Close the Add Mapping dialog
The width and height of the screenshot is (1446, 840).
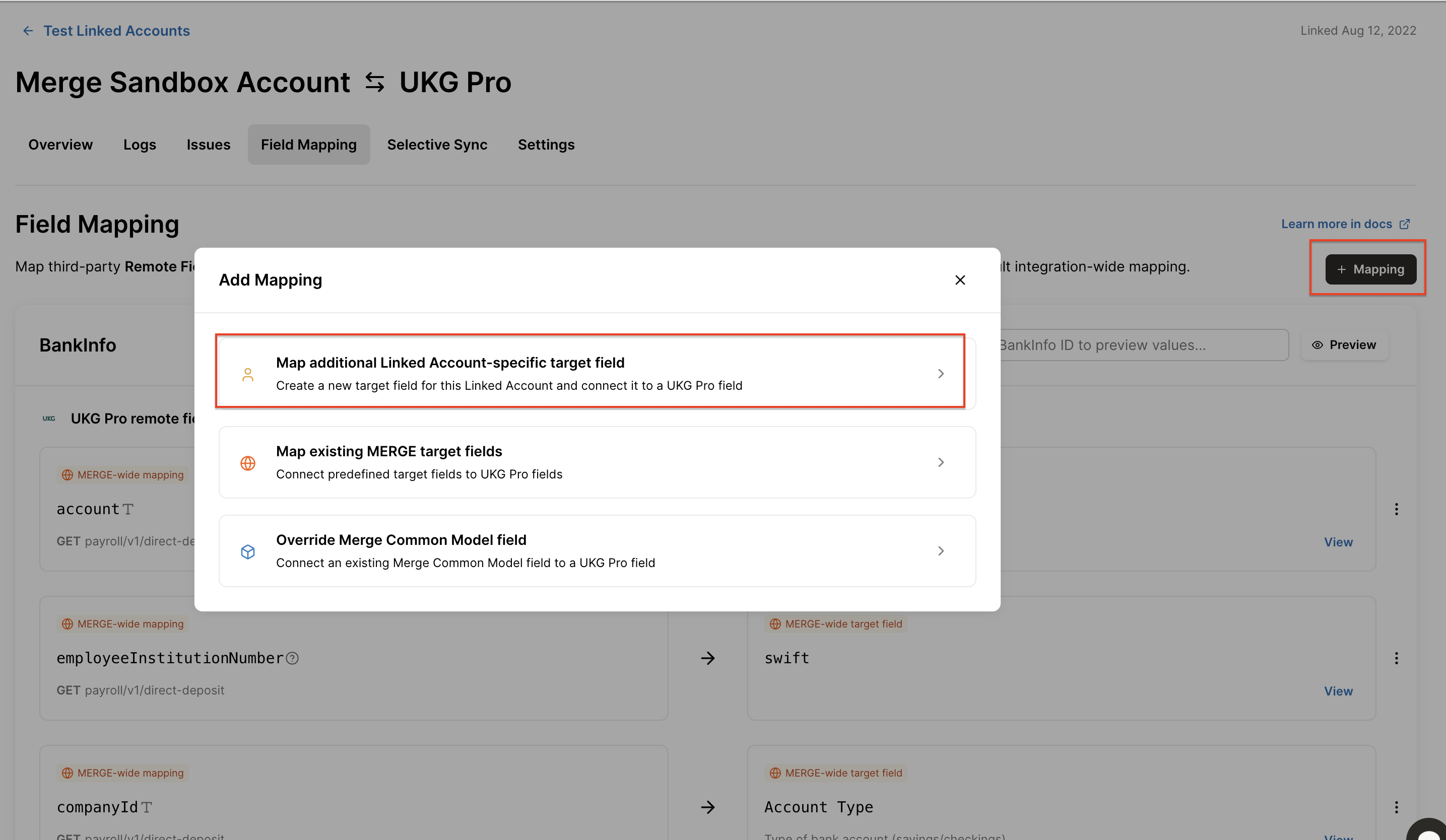point(960,280)
